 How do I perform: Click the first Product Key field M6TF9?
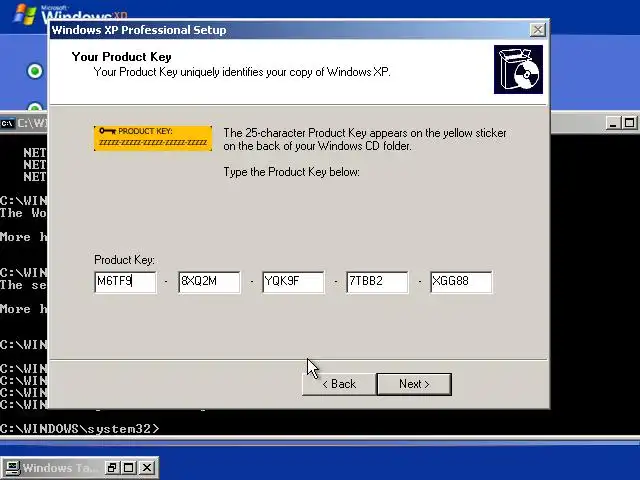click(125, 282)
